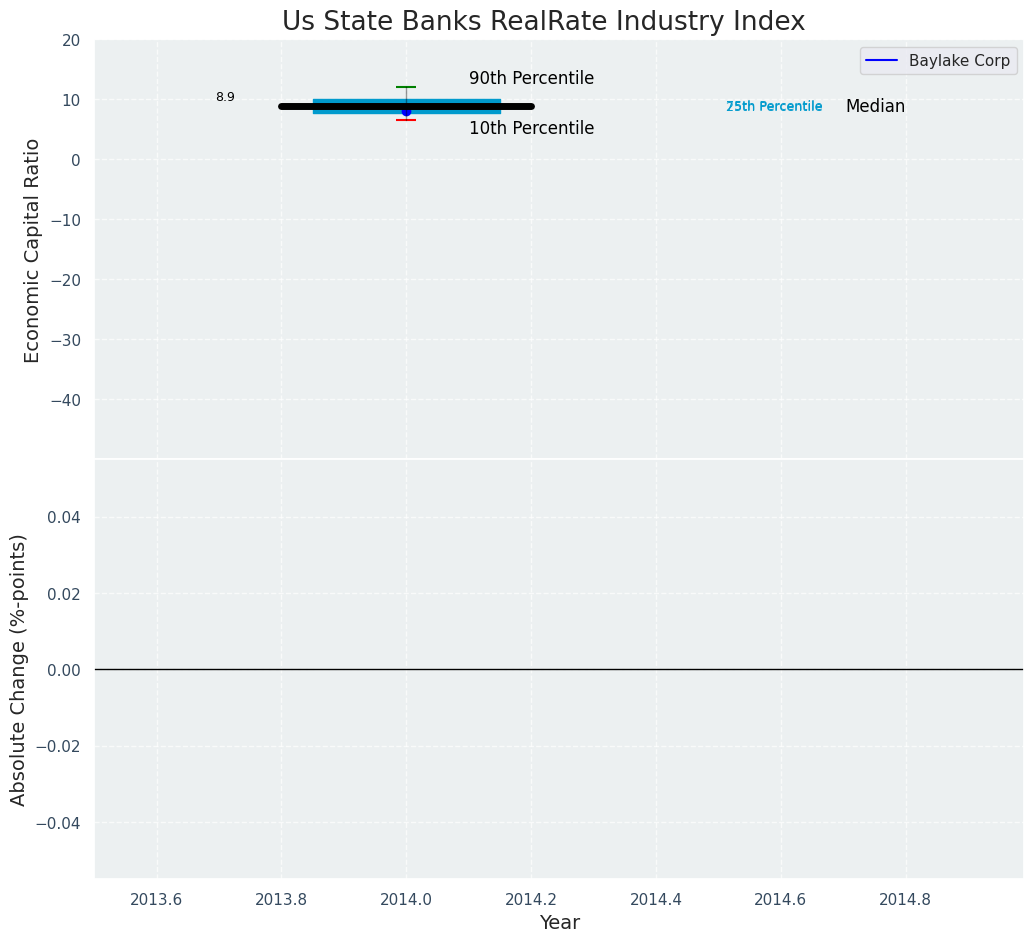Image resolution: width=1034 pixels, height=942 pixels.
Task: Click the 0.00 tick on the lower y-axis
Action: click(63, 669)
